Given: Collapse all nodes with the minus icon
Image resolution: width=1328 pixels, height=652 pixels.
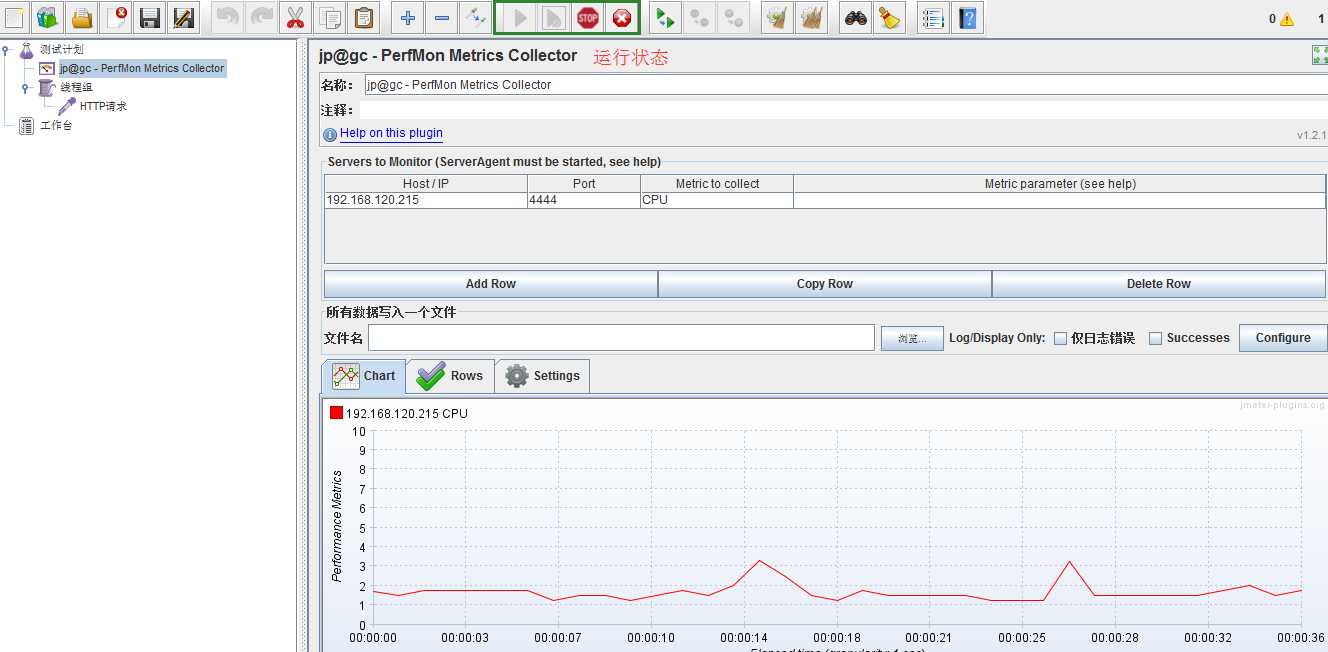Looking at the screenshot, I should click(441, 17).
